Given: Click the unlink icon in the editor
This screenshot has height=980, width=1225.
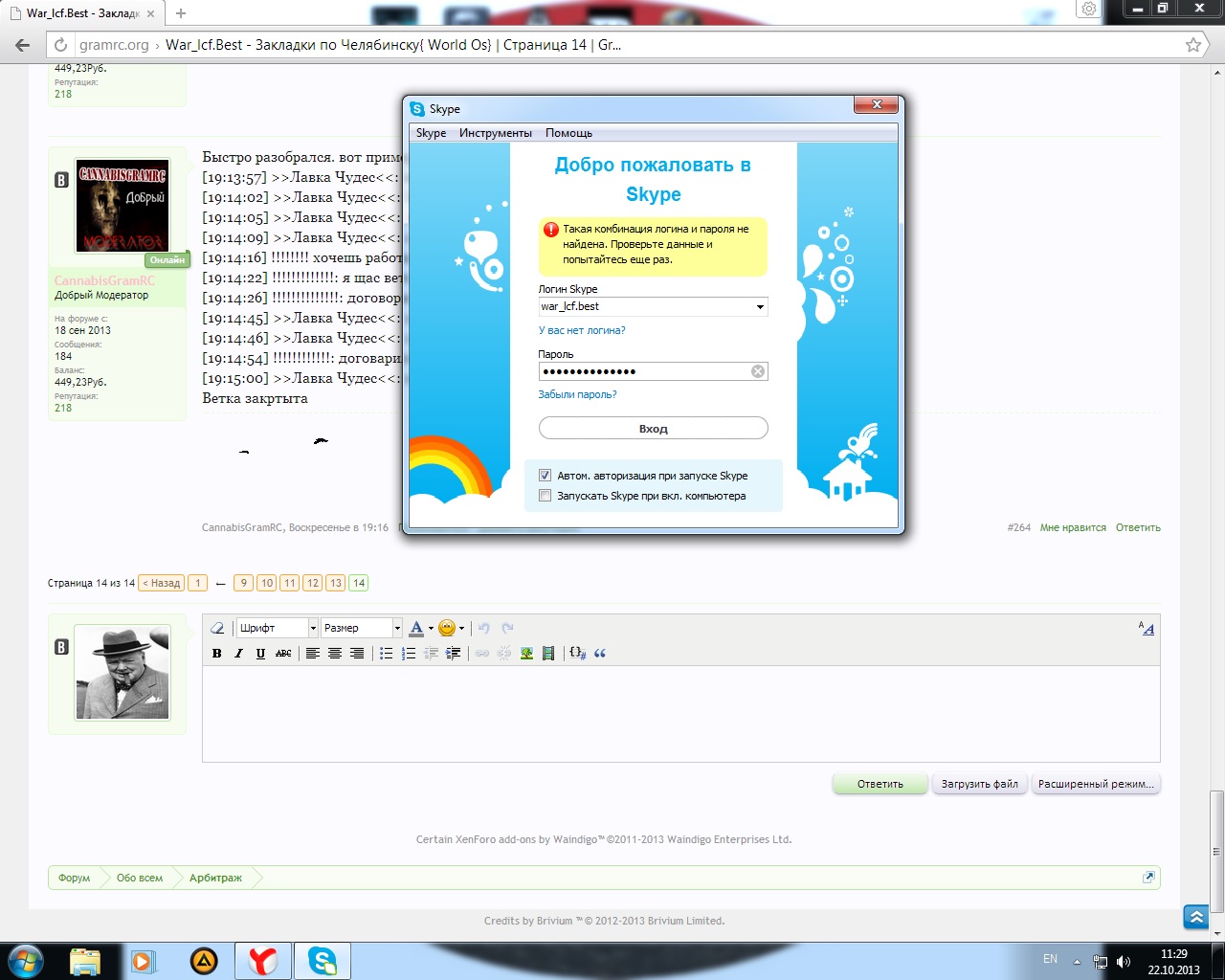Looking at the screenshot, I should 504,654.
